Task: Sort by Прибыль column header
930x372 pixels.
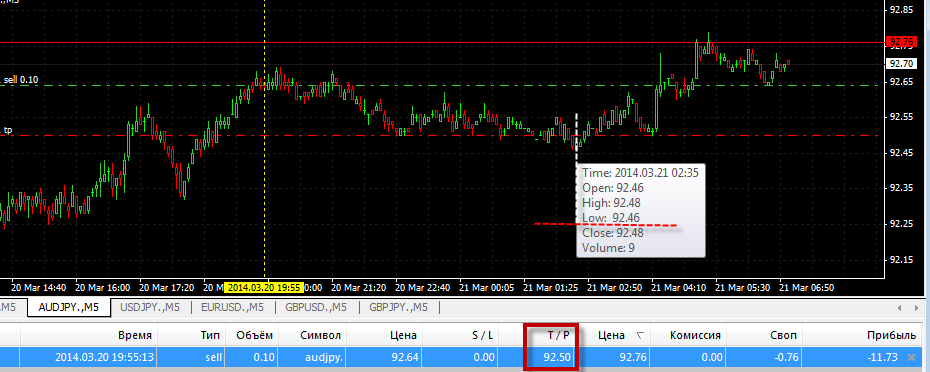Action: click(x=863, y=335)
